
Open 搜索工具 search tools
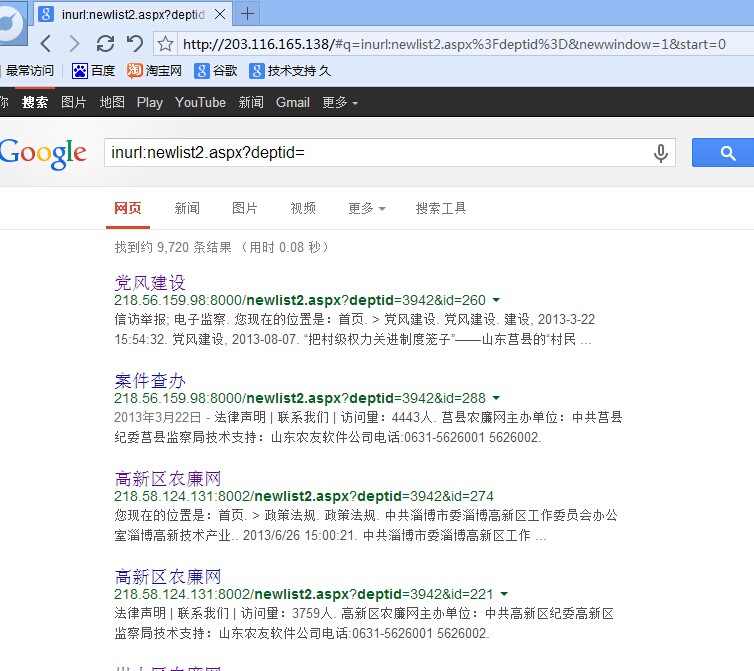coord(441,208)
